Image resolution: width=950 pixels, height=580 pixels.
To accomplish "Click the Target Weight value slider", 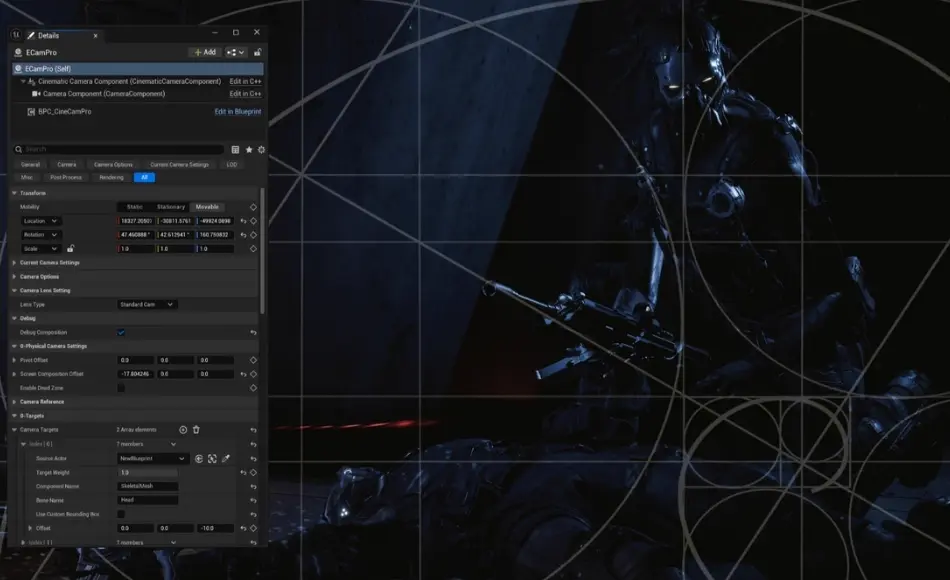I will click(148, 473).
